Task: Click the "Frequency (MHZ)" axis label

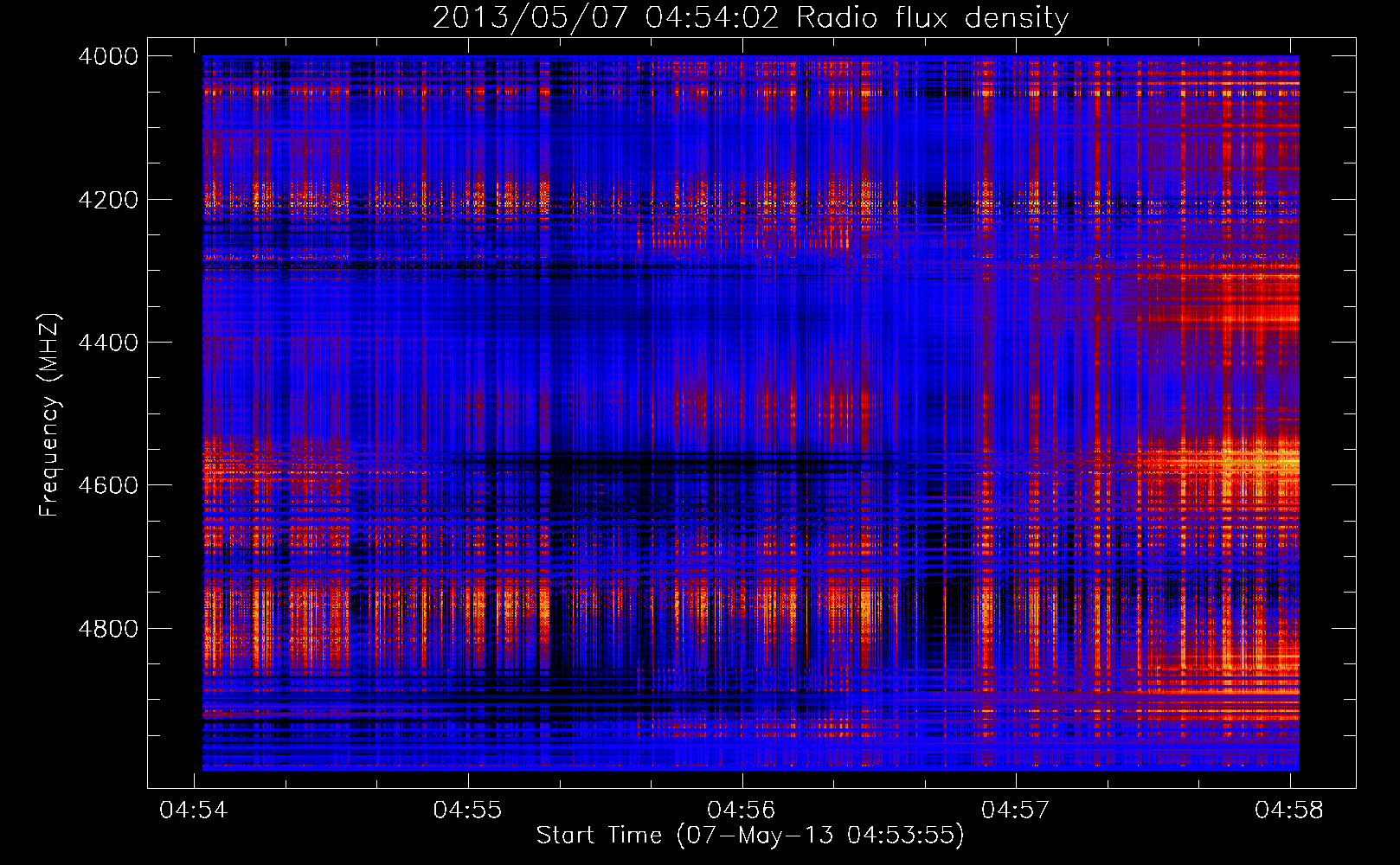Action: coord(48,415)
